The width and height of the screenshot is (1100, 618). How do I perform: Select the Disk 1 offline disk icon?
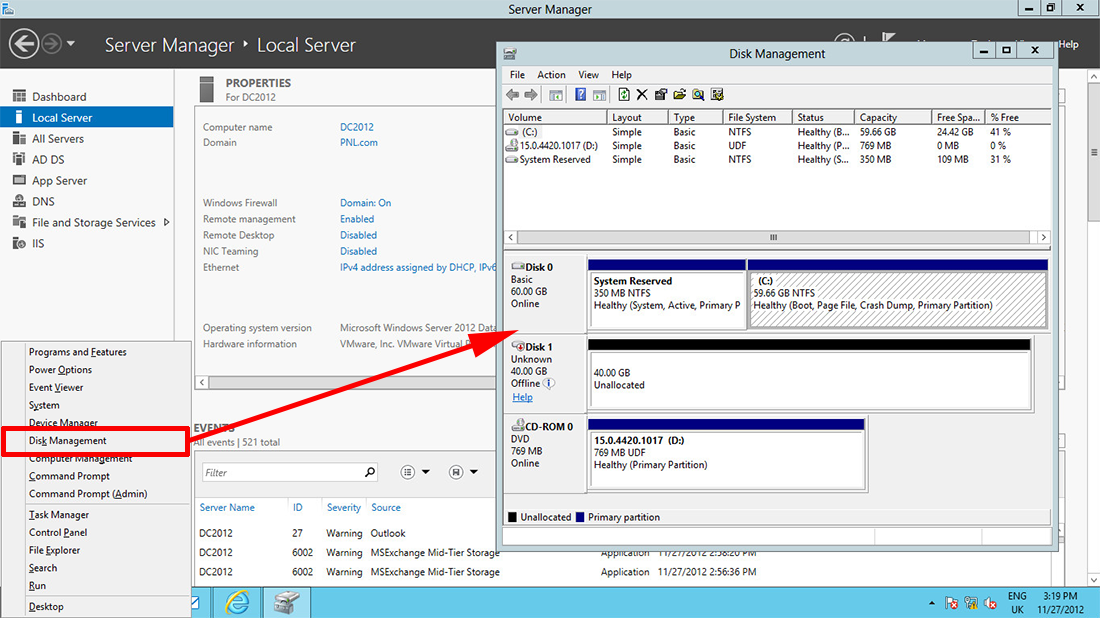pyautogui.click(x=518, y=346)
